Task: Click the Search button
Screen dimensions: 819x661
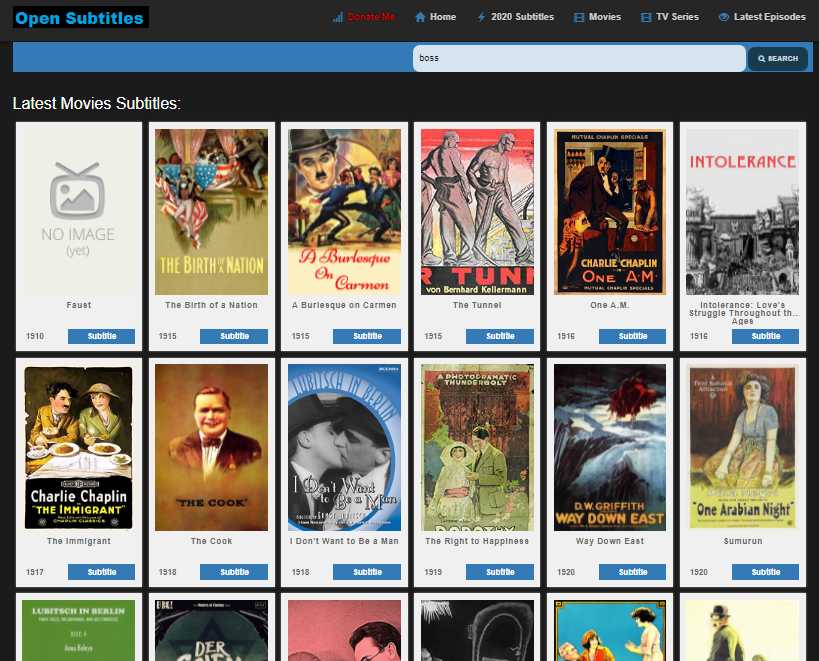Action: (x=778, y=58)
